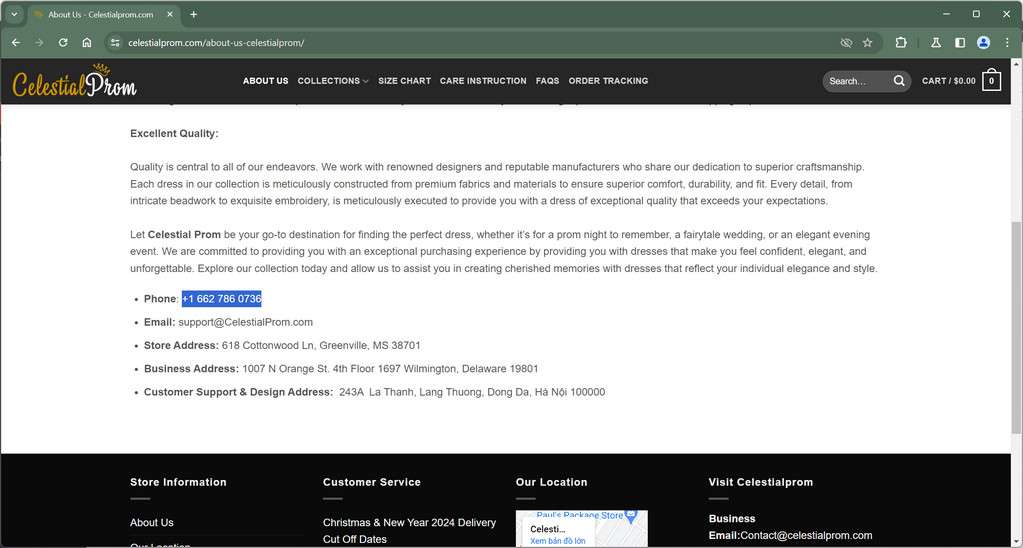Open the tab search dropdown arrow
The height and width of the screenshot is (548, 1023).
13,14
